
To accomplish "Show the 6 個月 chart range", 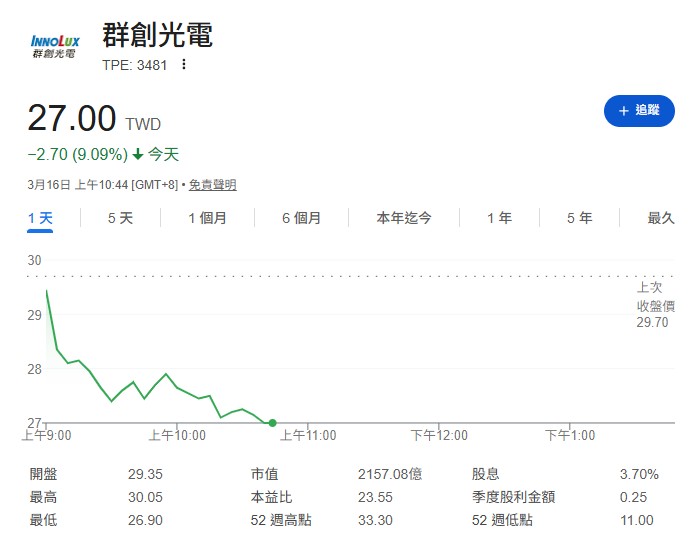I will (x=301, y=218).
